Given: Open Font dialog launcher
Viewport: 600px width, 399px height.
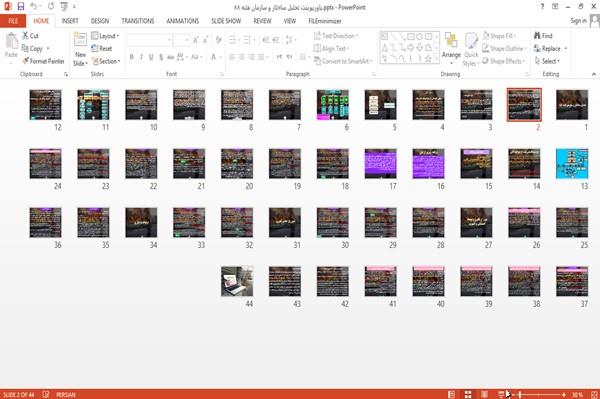Looking at the screenshot, I should point(222,75).
